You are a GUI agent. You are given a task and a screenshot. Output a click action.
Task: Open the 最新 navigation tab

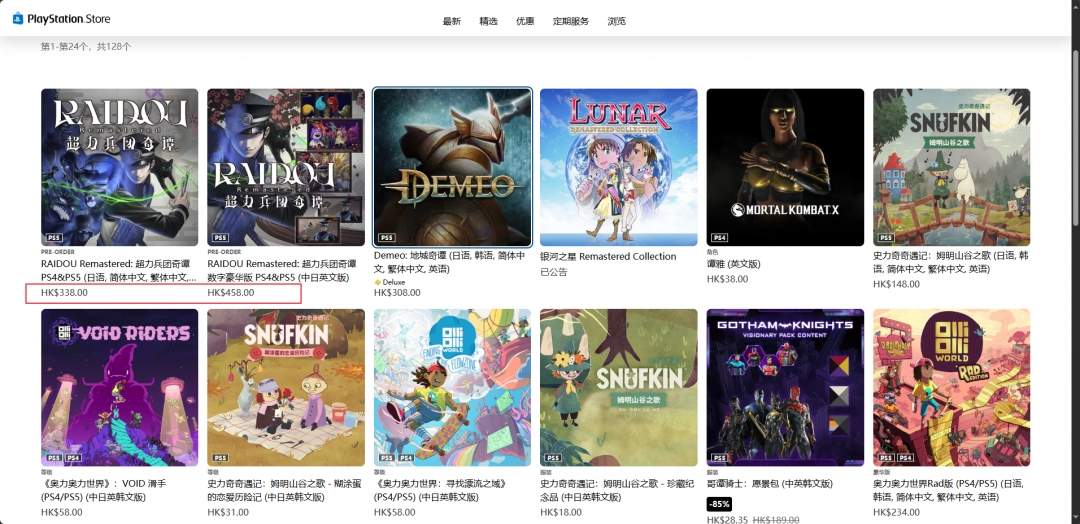coord(452,21)
